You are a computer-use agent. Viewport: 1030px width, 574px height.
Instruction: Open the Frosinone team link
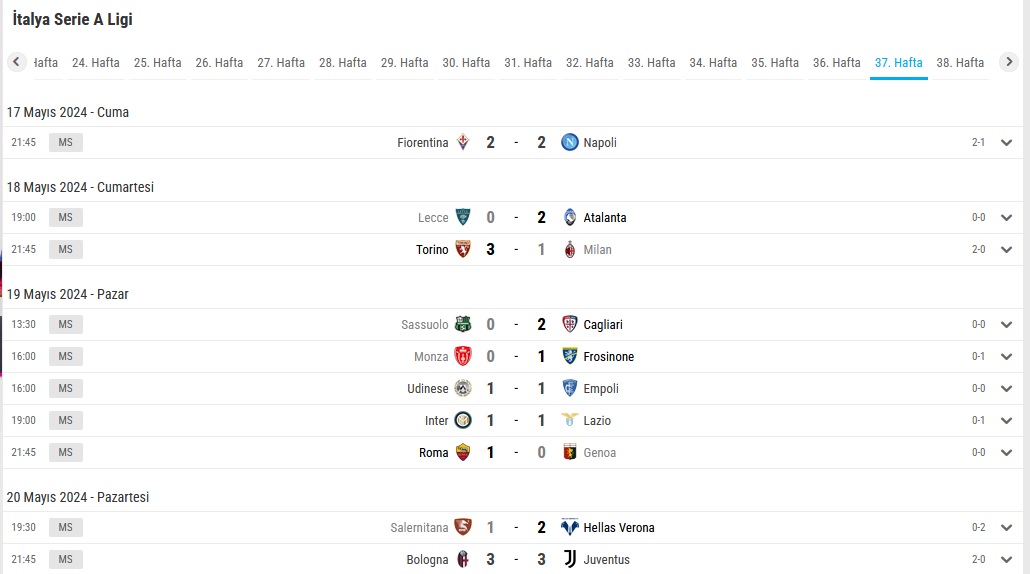(x=608, y=357)
